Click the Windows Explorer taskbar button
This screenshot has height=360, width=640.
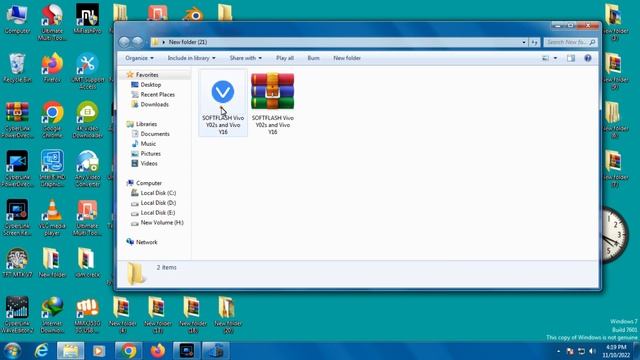70,351
